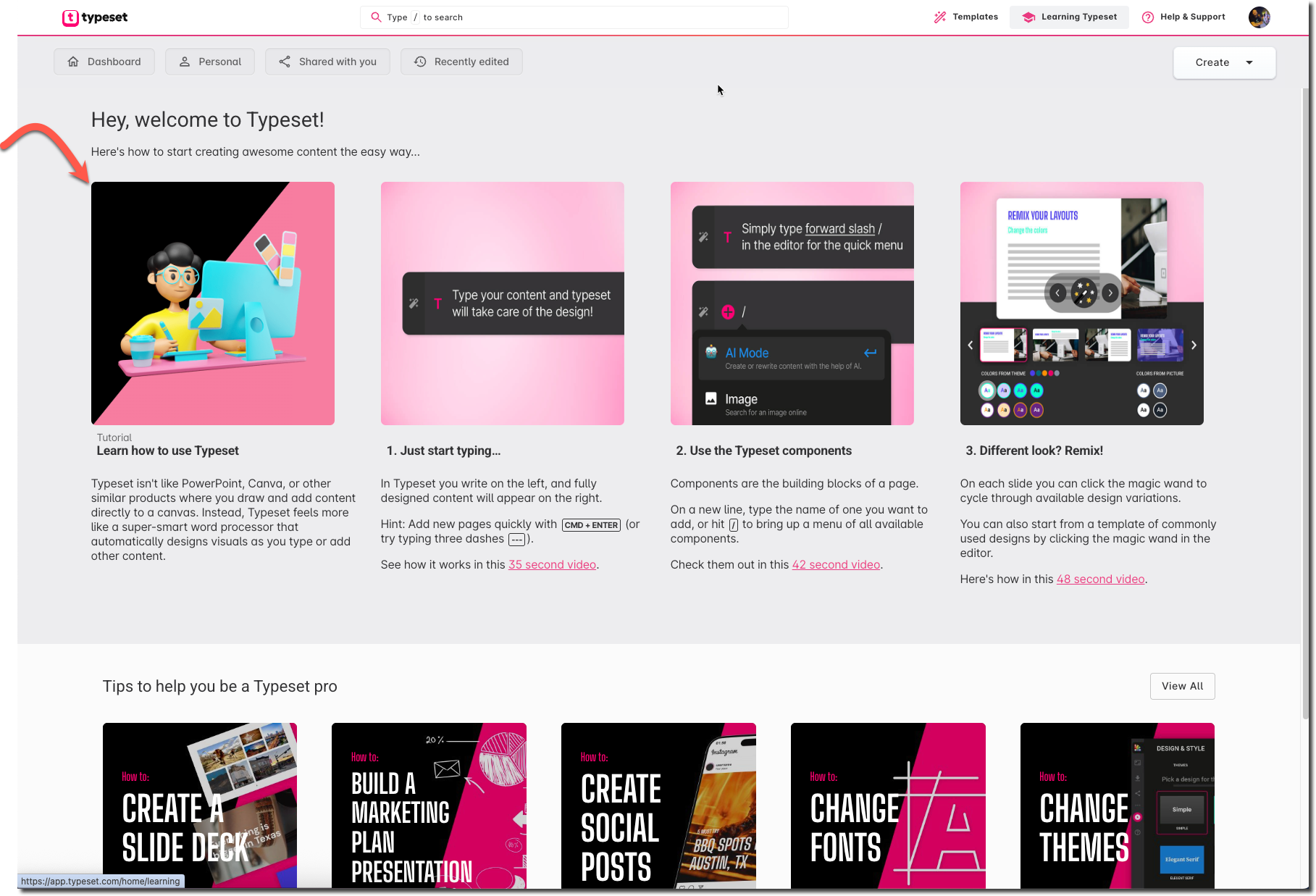This screenshot has width=1316, height=896.
Task: Open the Learn how to use Typeset thumbnail
Action: [213, 303]
